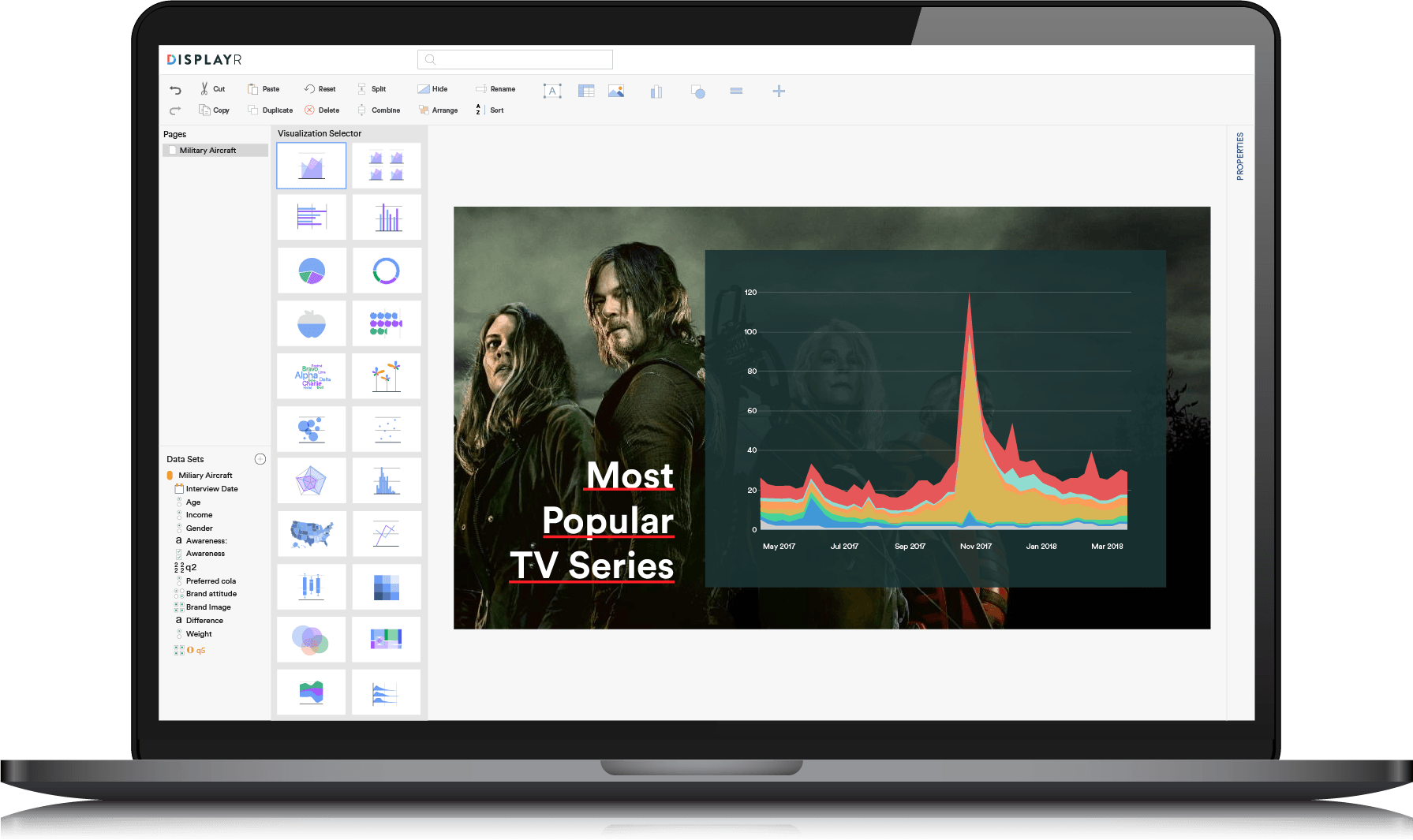Choose the repeated icons pictograph visualization

(x=387, y=323)
